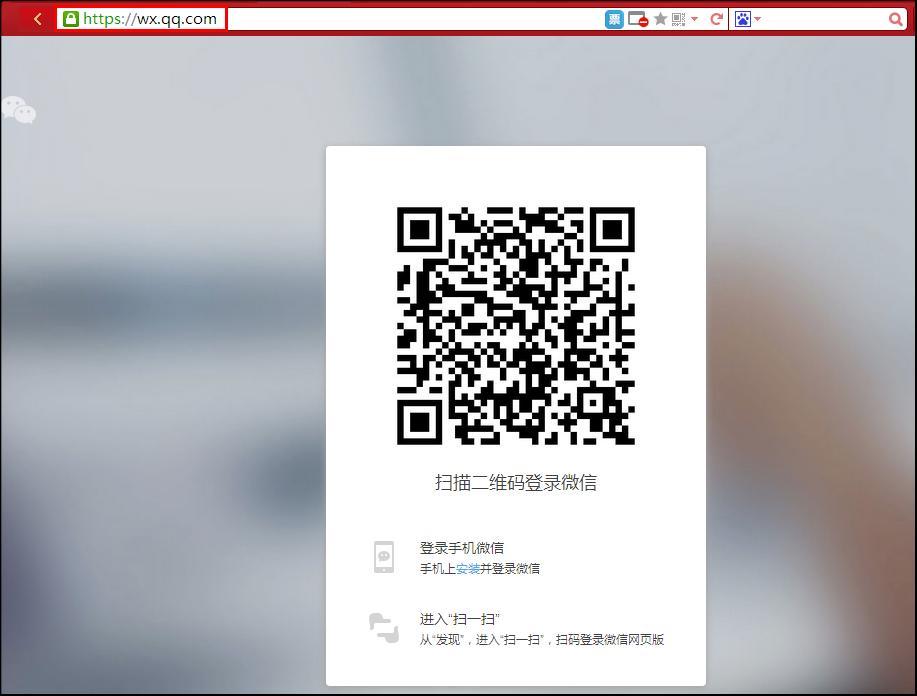Click the WeChat login QR code
This screenshot has height=696, width=917.
(516, 326)
